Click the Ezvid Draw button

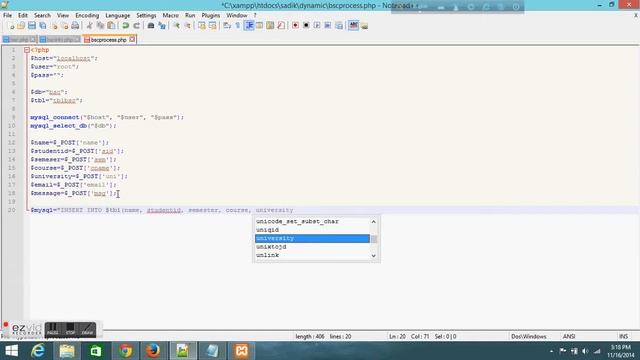87,329
